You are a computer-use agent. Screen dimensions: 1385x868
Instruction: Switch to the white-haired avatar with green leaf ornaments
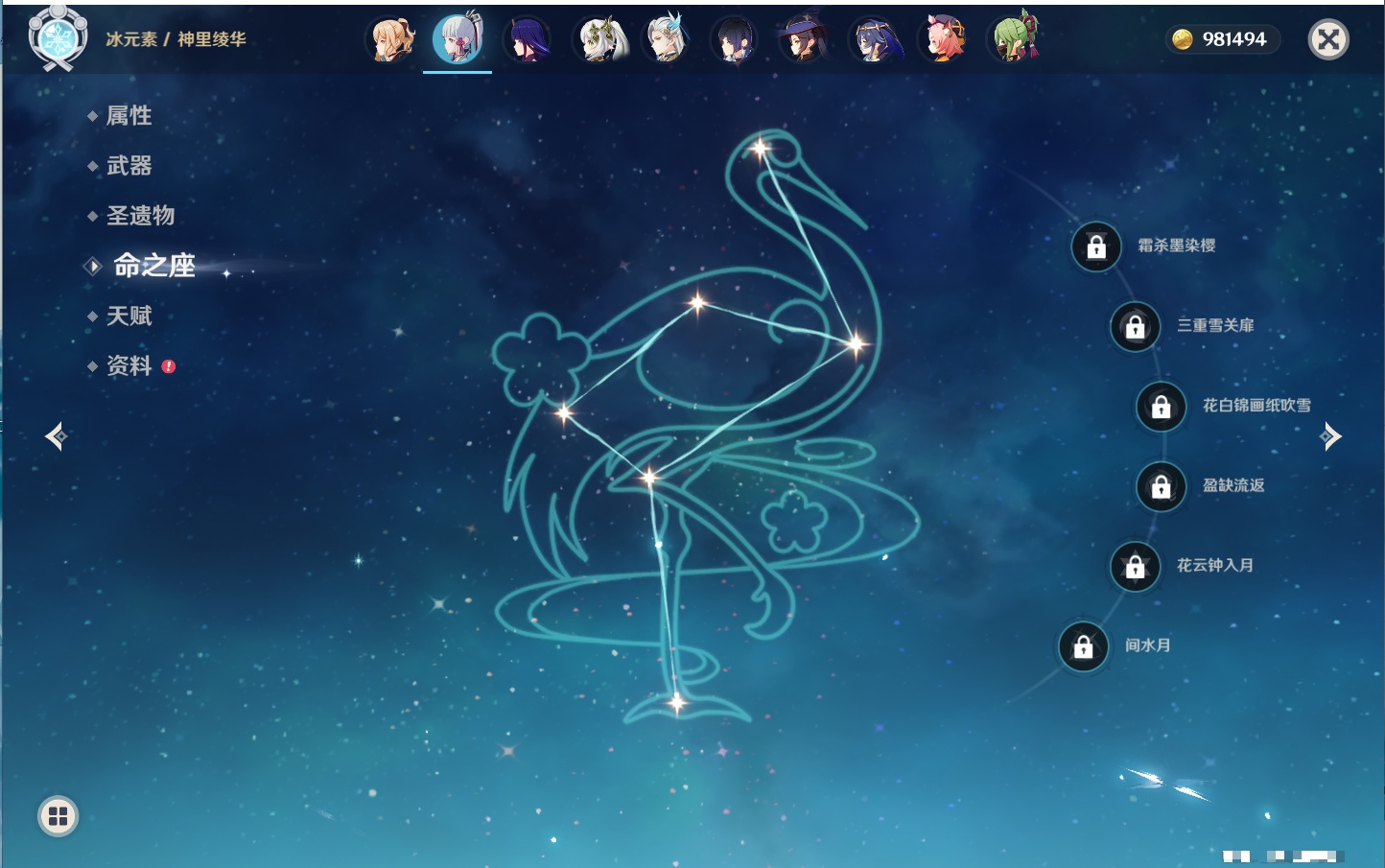(x=599, y=39)
